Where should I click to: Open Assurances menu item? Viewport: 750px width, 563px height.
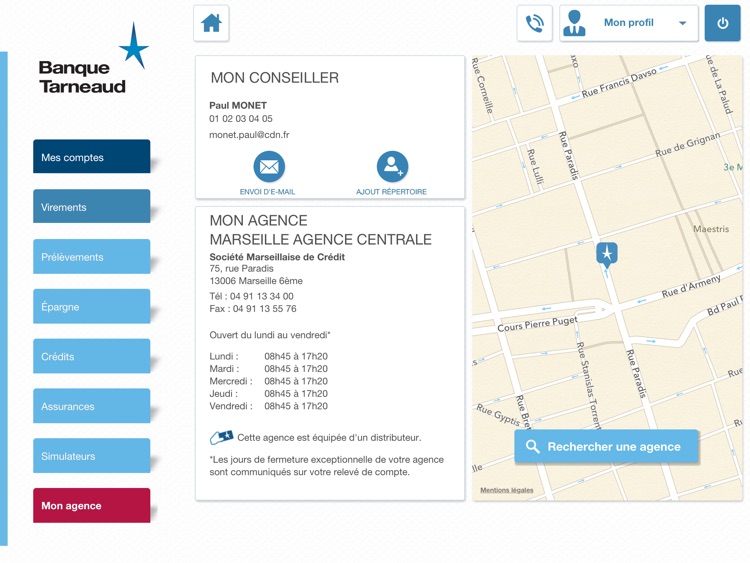[x=91, y=406]
